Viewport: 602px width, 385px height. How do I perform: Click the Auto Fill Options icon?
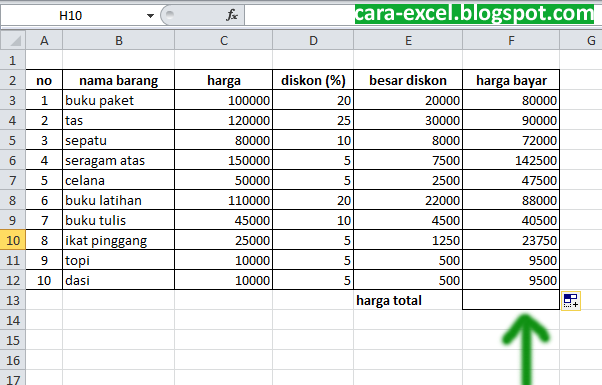571,301
